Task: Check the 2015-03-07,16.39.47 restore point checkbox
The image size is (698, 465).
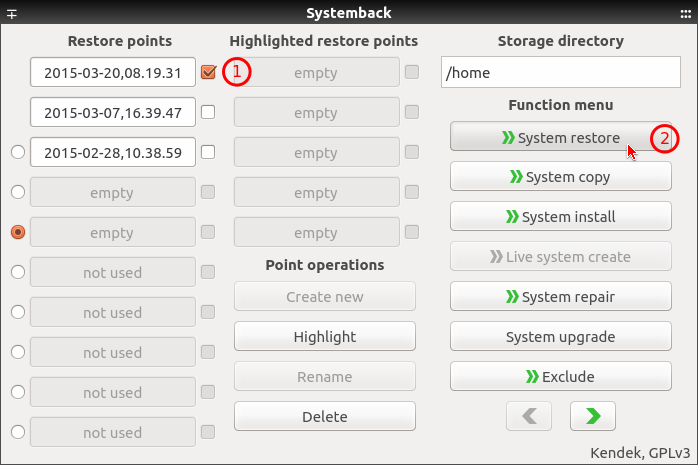Action: click(x=208, y=112)
